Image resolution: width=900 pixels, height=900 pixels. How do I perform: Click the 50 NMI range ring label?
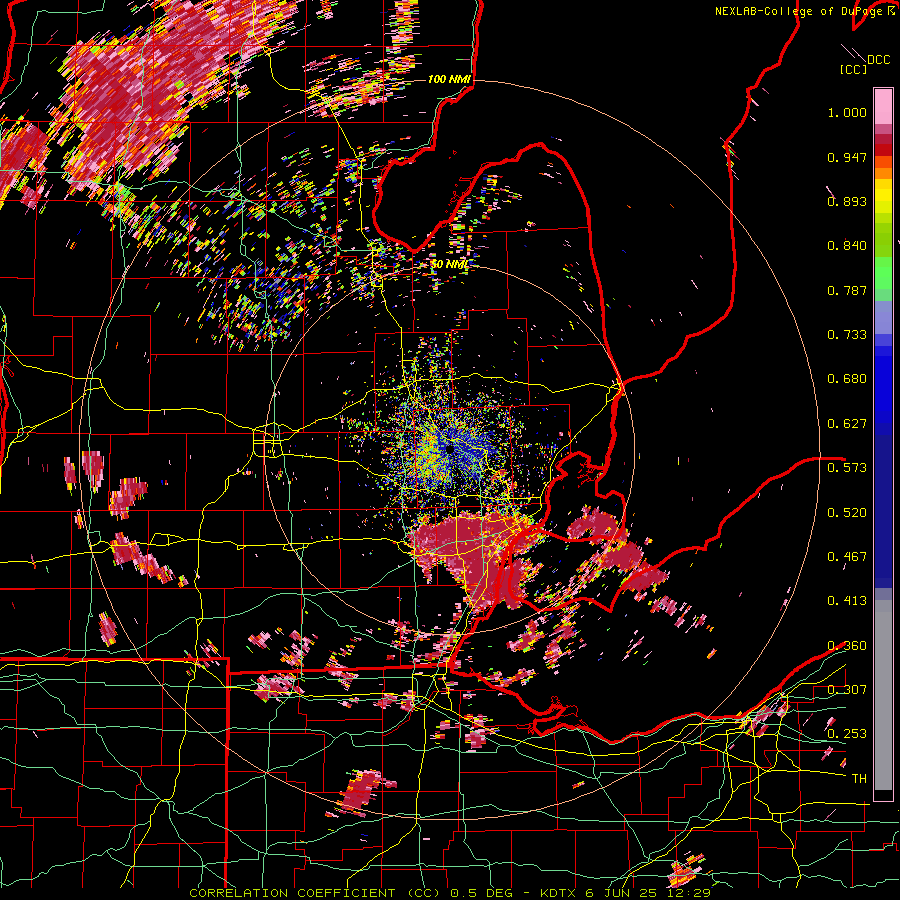pos(449,264)
